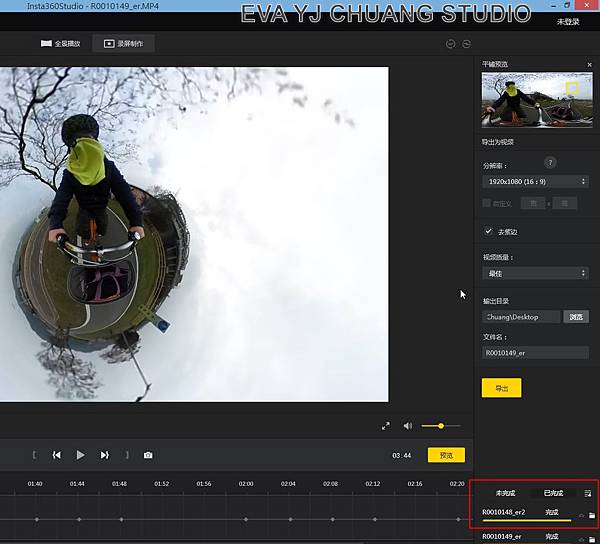Image resolution: width=600 pixels, height=544 pixels.
Task: Click the 浏览 browse button
Action: [x=576, y=317]
